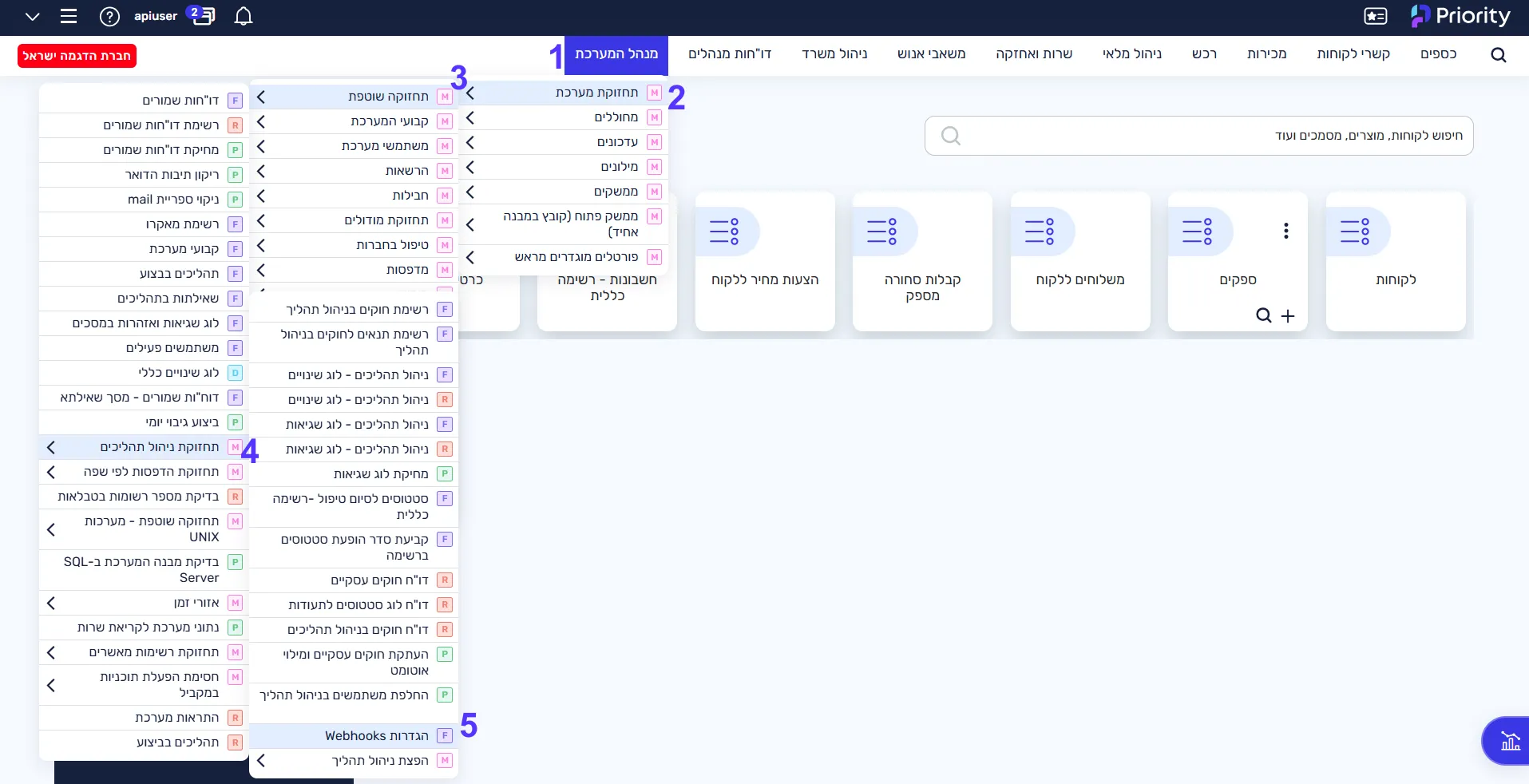Open the favorites card icon in header
The height and width of the screenshot is (784, 1529).
[x=1376, y=17]
